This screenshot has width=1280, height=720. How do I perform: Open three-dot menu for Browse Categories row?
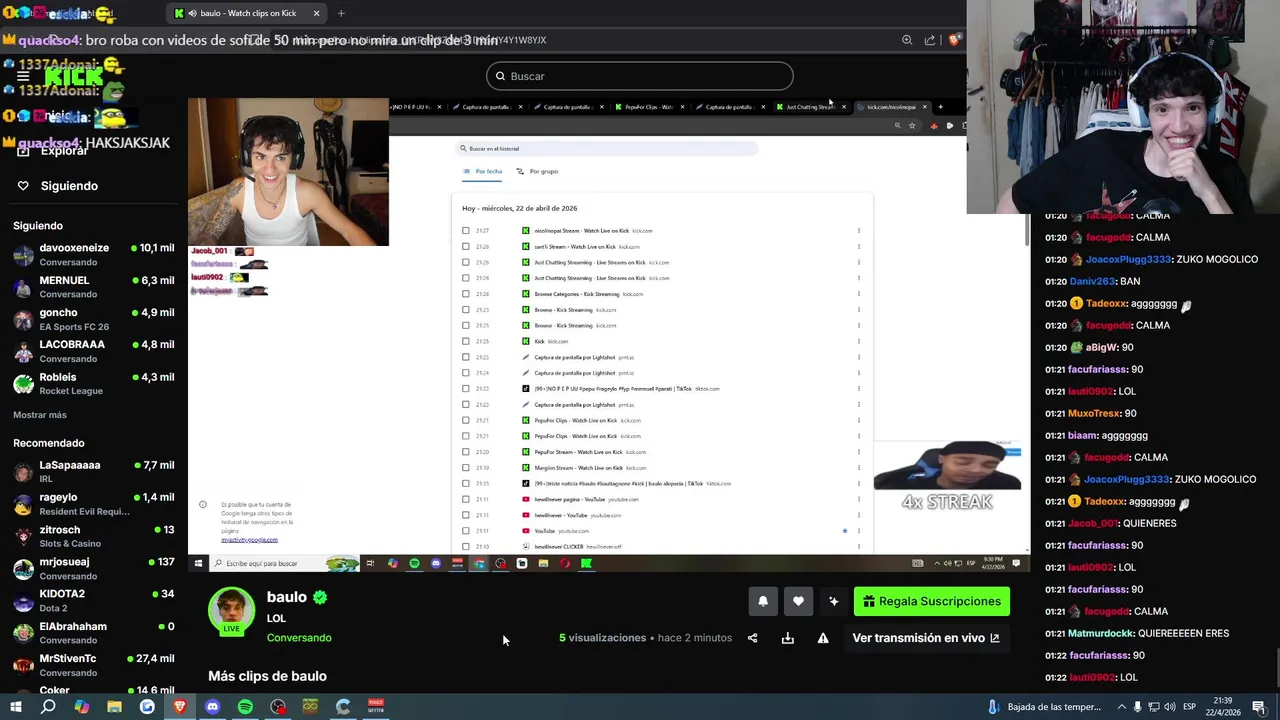(859, 294)
